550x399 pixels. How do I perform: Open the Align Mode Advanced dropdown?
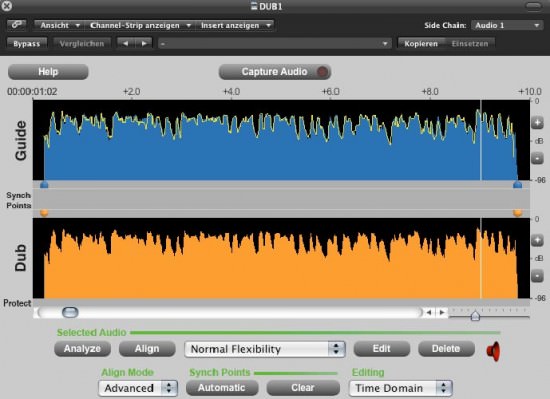tap(138, 388)
